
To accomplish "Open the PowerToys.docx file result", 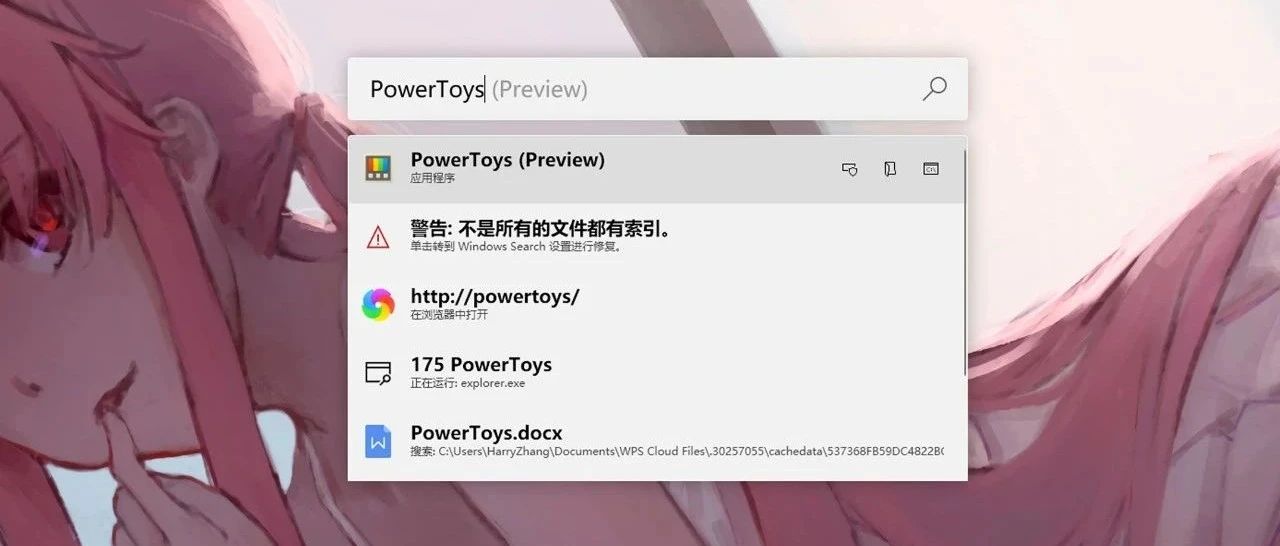I will (x=656, y=441).
